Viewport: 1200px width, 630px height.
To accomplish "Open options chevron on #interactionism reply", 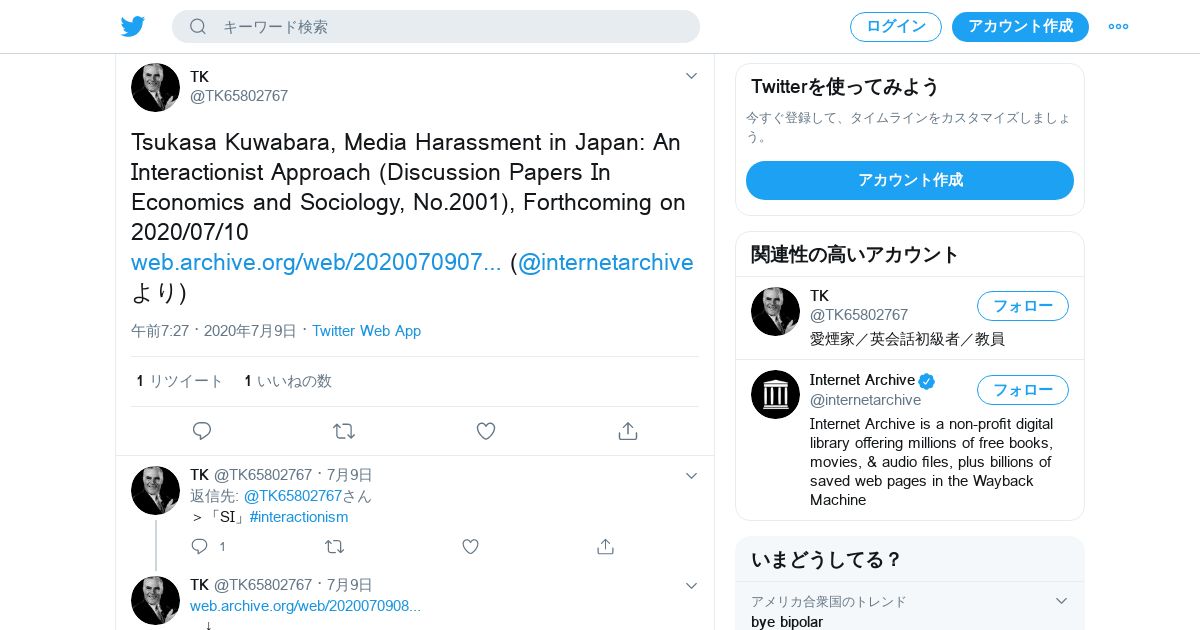I will tap(691, 476).
